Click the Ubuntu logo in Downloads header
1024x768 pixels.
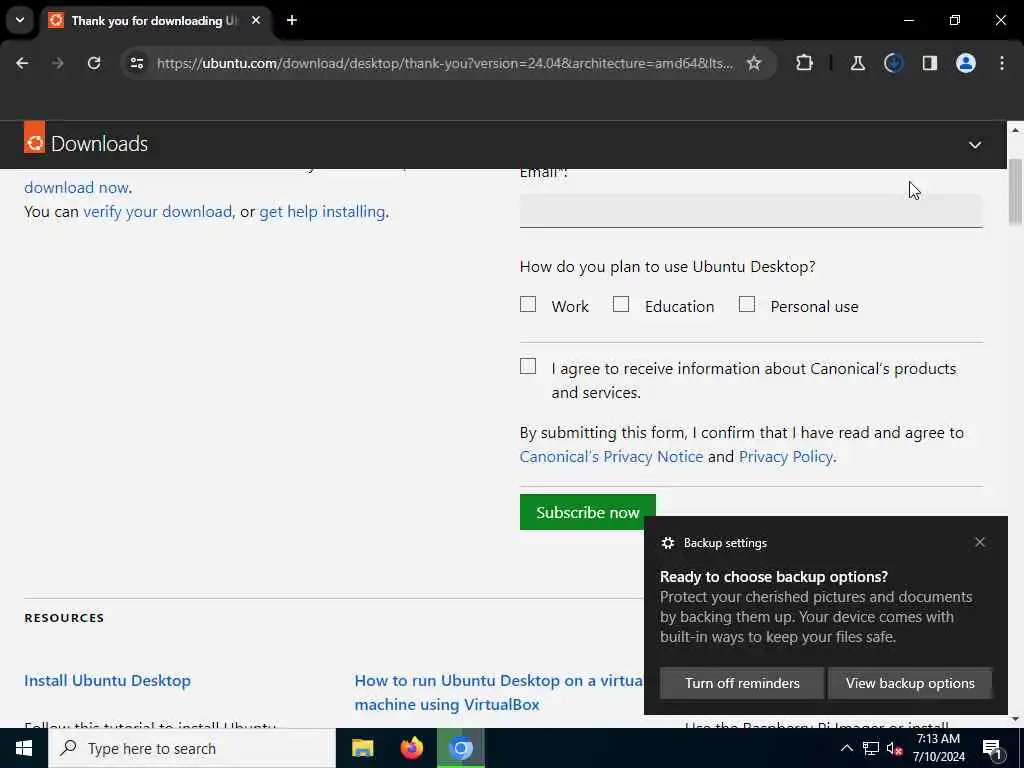click(35, 138)
